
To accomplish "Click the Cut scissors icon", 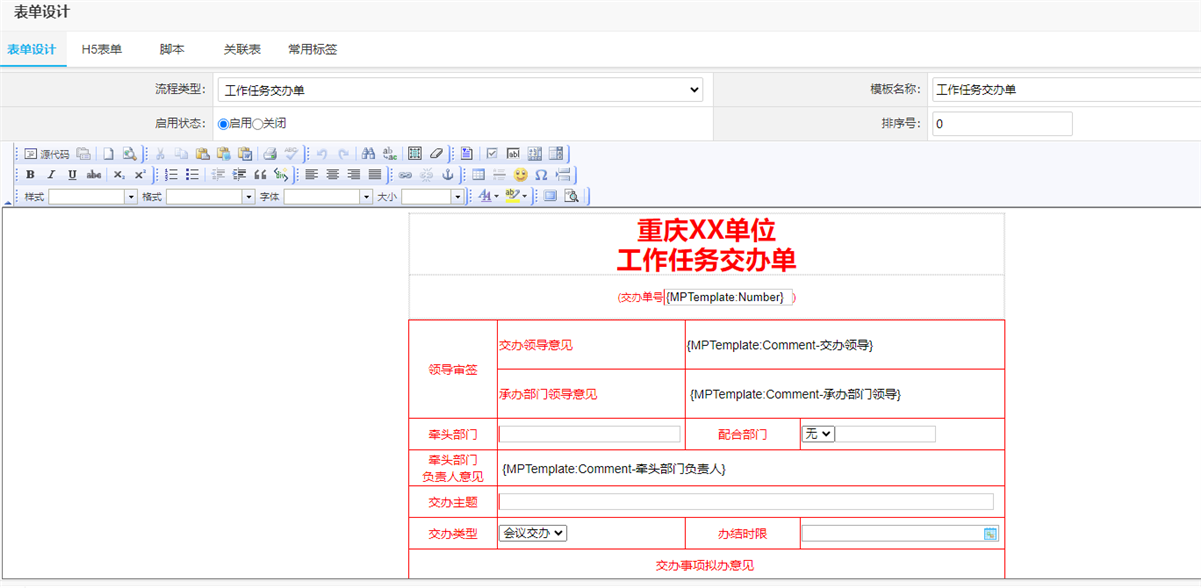I will tap(160, 154).
